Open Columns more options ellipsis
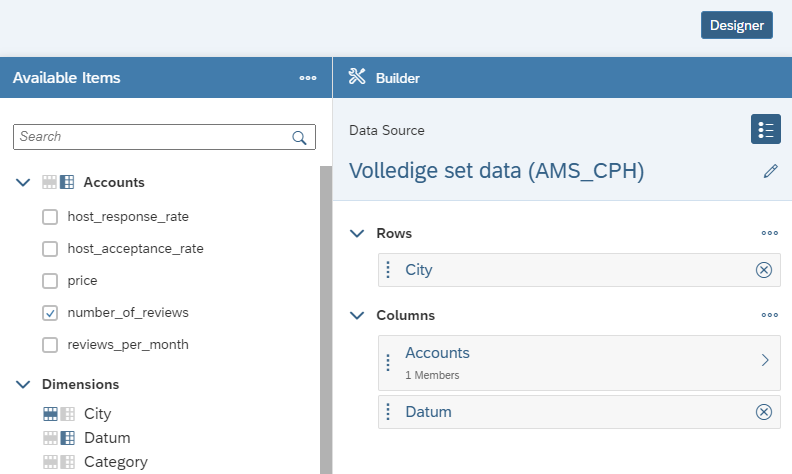Viewport: 792px width, 474px height. pos(769,315)
